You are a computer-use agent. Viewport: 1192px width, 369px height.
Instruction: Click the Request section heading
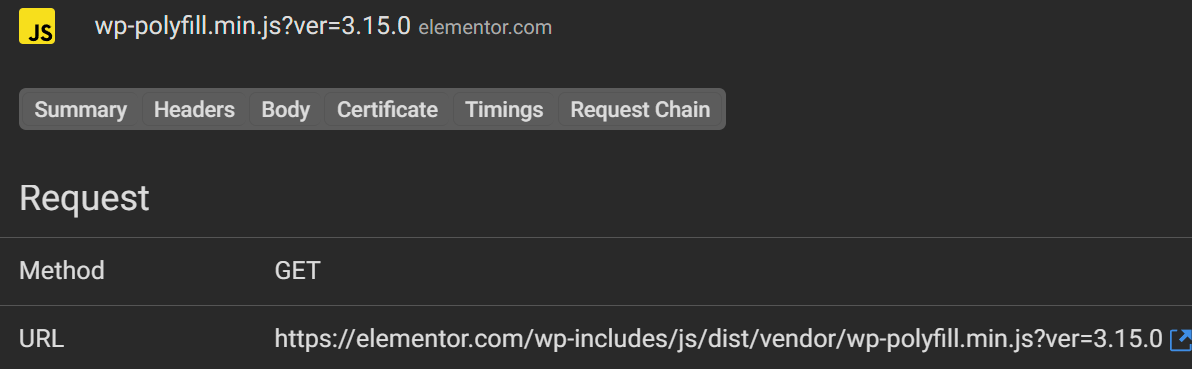coord(84,199)
